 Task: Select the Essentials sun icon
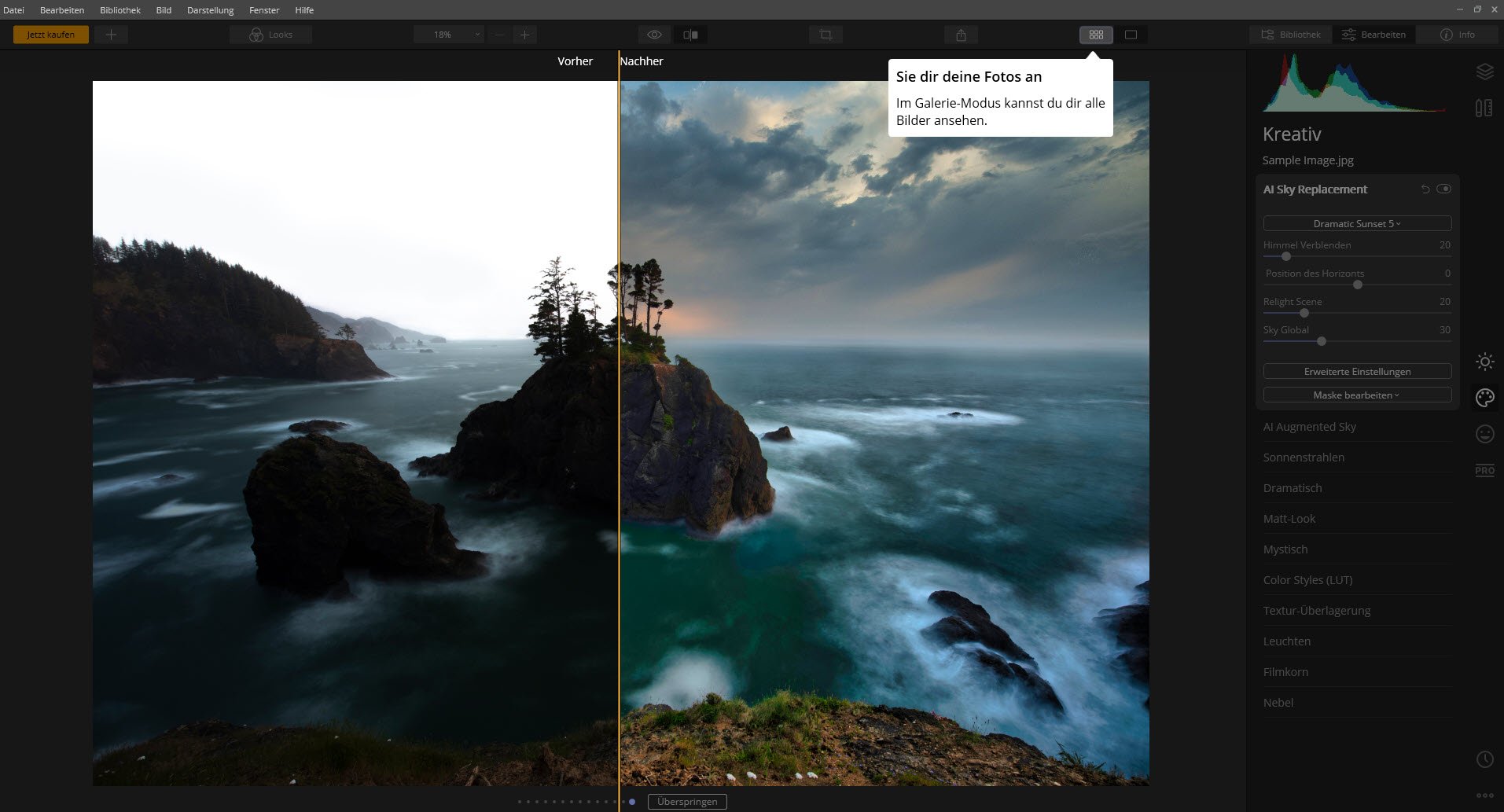(1484, 362)
